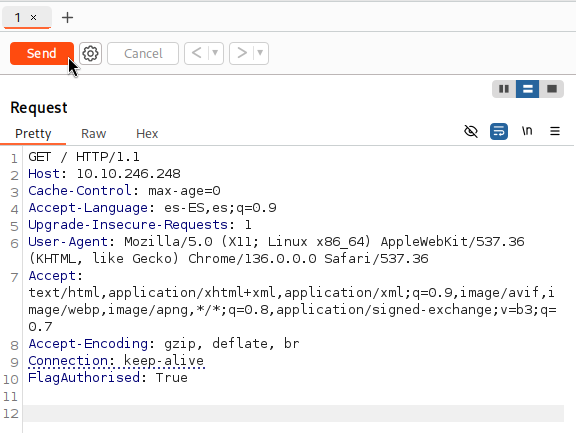576x433 pixels.
Task: Click the Accept-Encoding header line
Action: (164, 344)
